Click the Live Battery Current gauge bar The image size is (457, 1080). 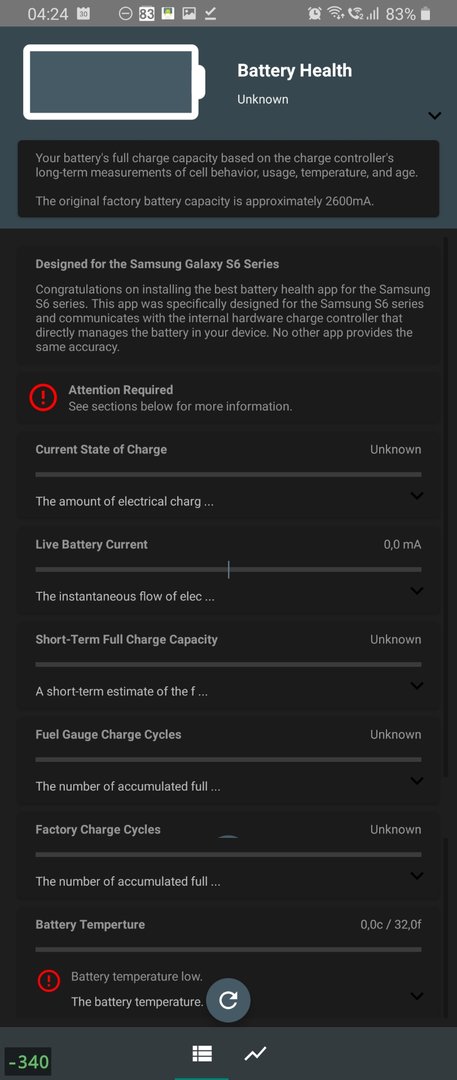(x=228, y=570)
